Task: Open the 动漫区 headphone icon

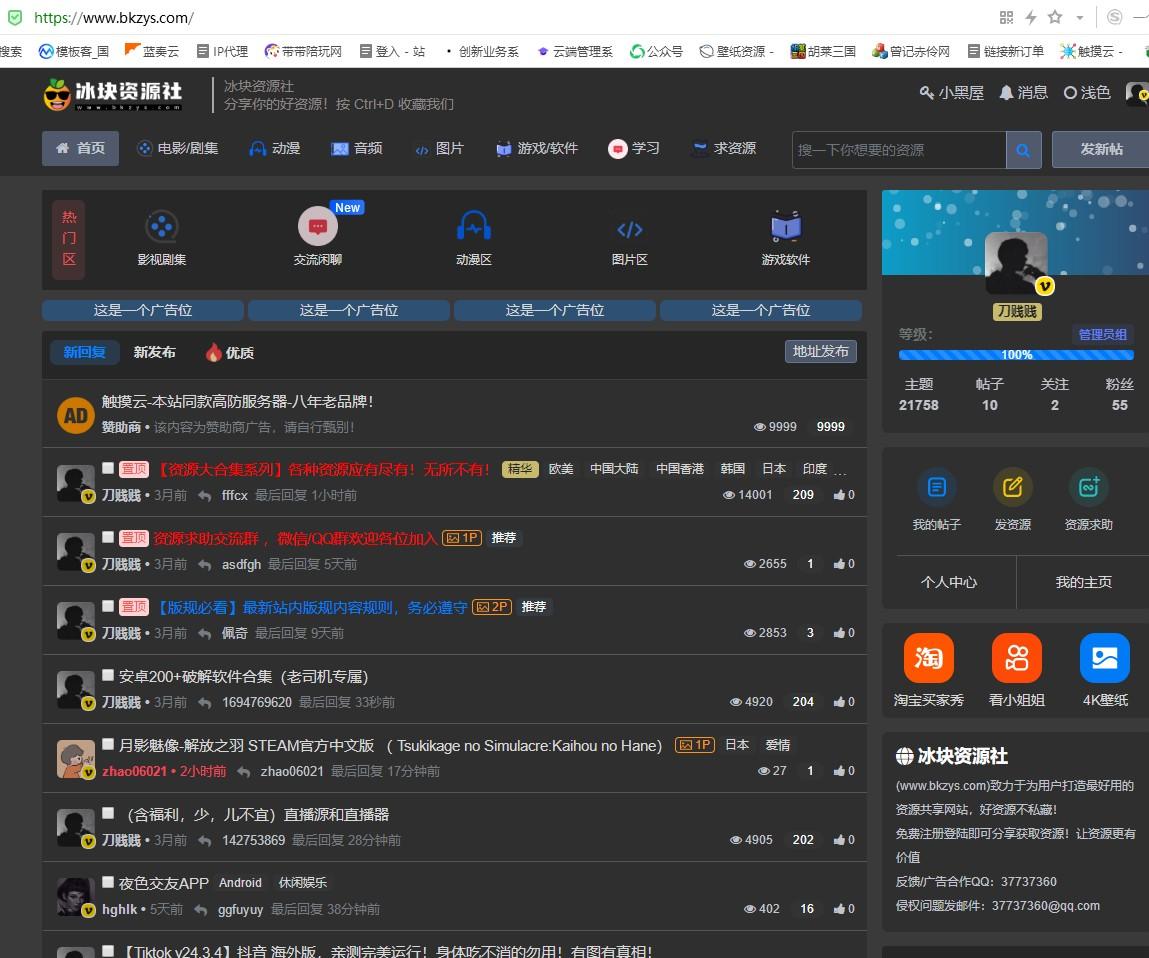Action: [x=473, y=228]
